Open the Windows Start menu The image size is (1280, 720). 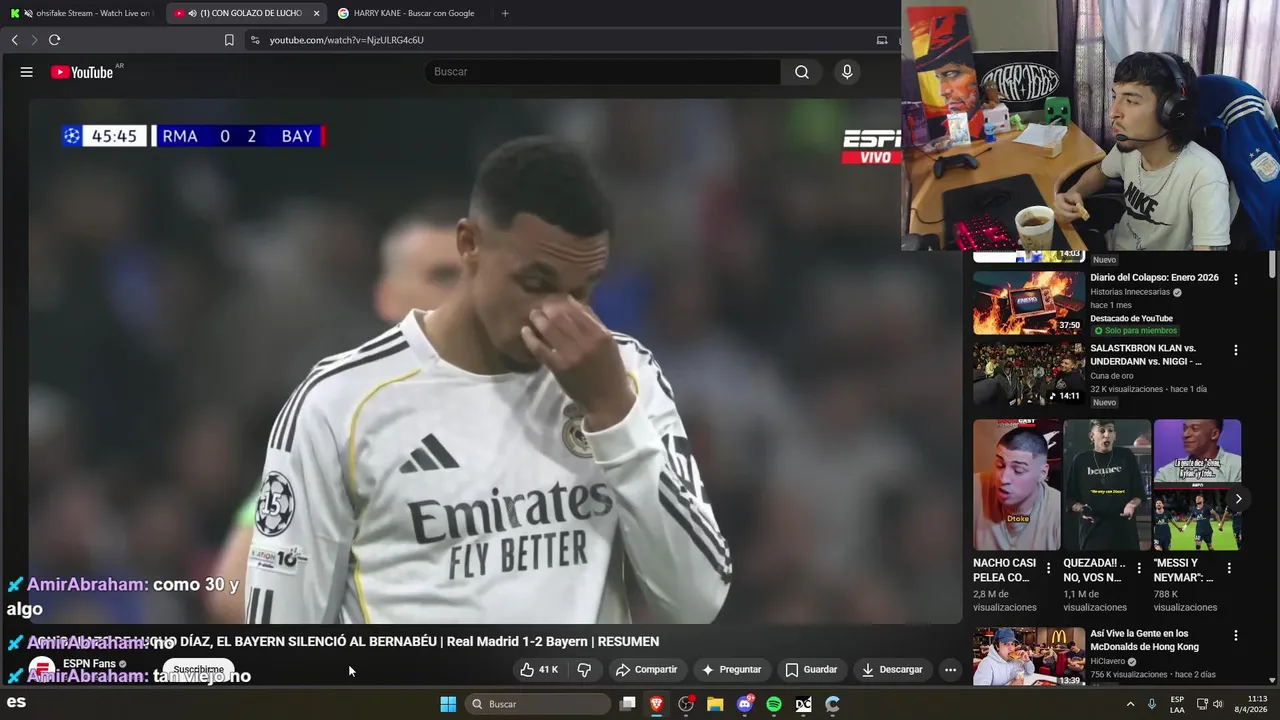(448, 704)
